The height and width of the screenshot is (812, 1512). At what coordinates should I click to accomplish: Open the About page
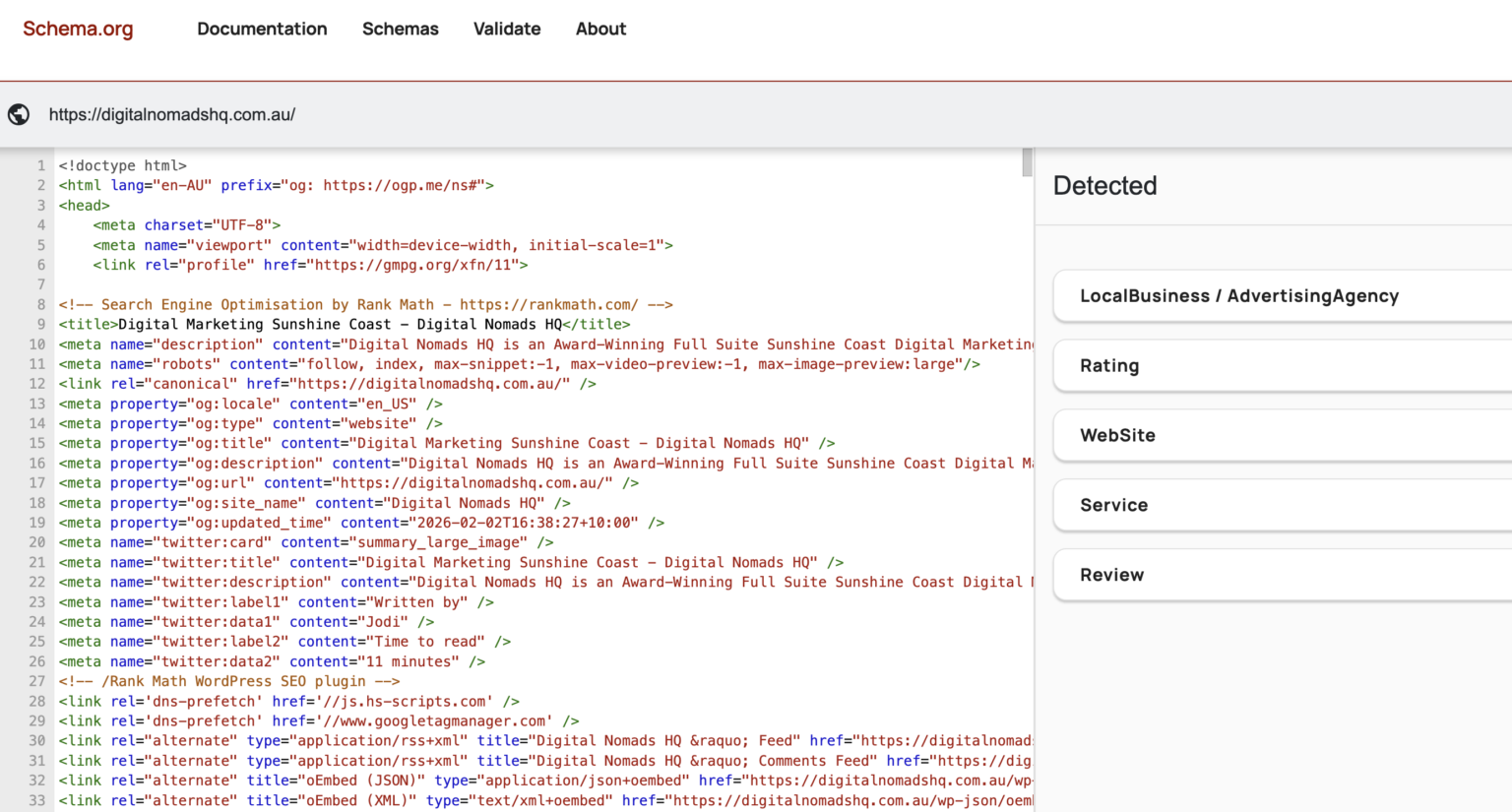[600, 29]
